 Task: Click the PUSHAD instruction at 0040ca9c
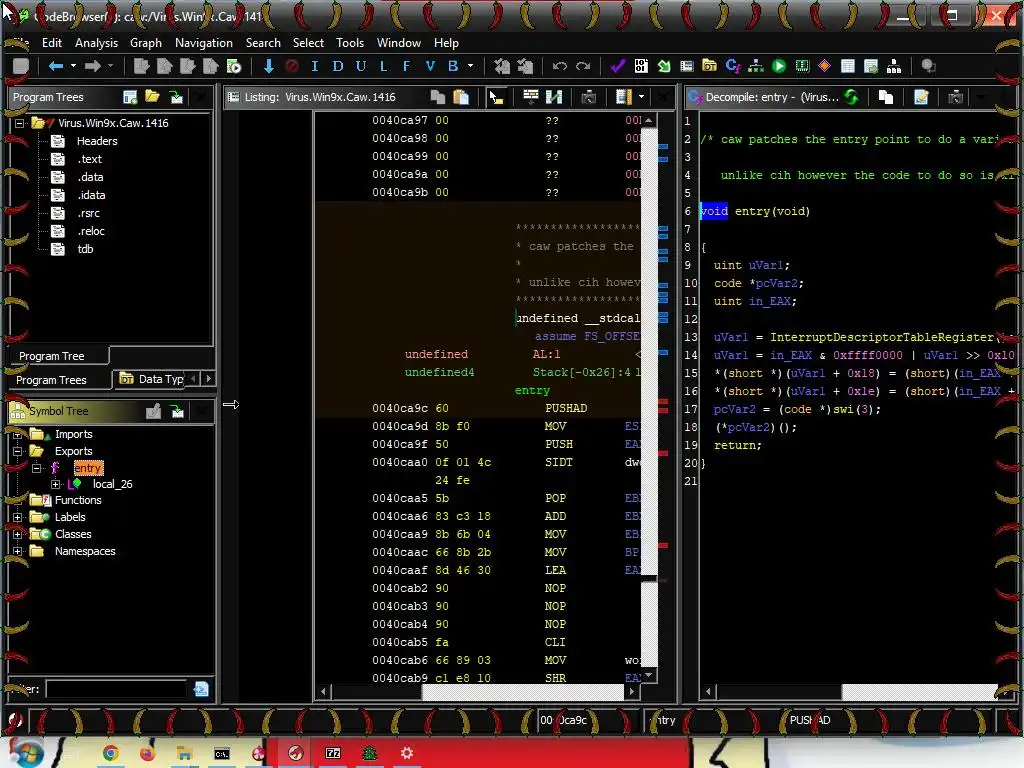566,408
